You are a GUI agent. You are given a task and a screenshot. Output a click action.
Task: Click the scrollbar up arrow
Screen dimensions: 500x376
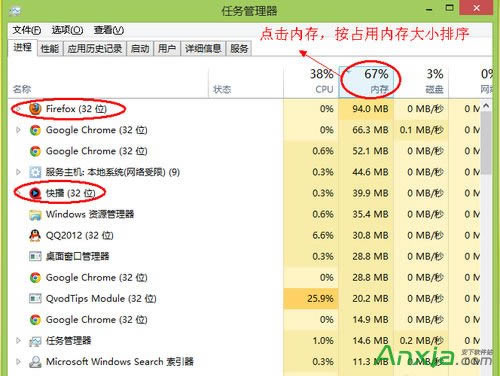tap(486, 106)
